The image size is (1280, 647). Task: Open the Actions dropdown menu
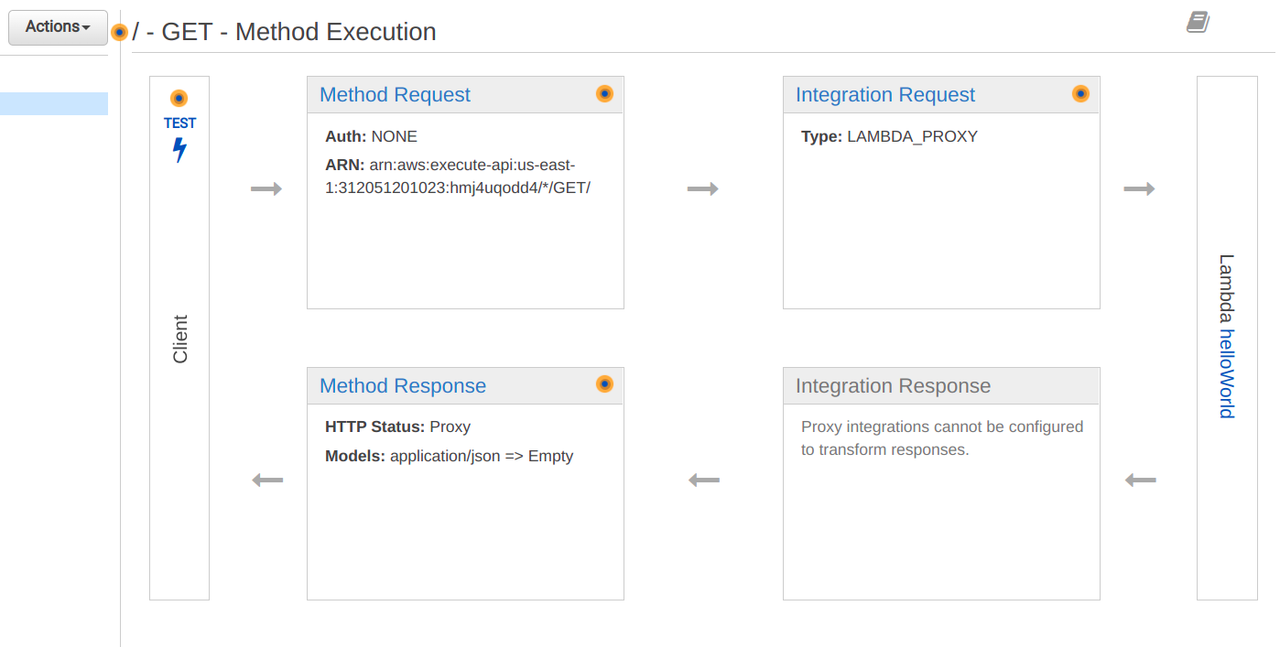click(57, 27)
